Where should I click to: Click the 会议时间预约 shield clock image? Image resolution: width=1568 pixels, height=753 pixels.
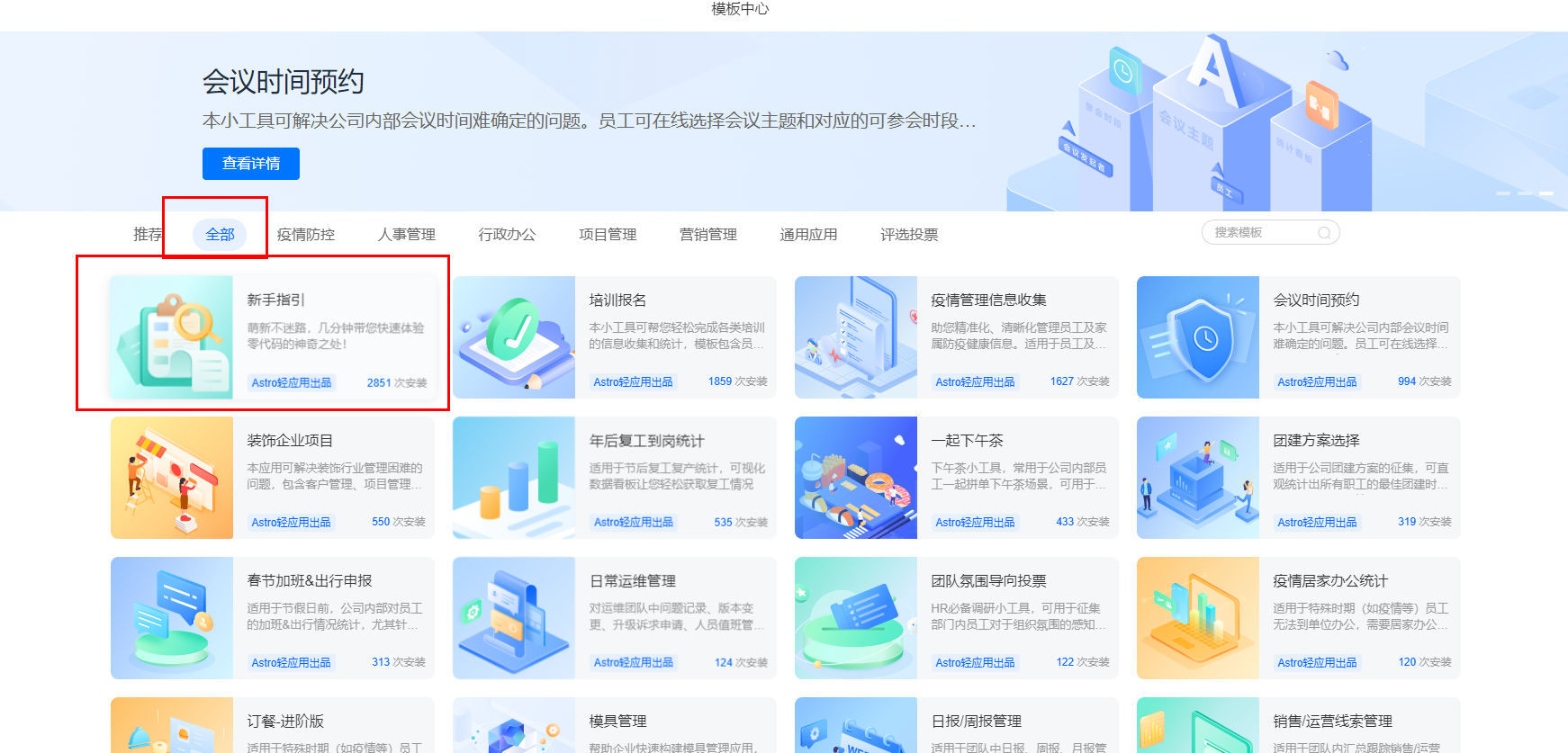coord(1198,337)
